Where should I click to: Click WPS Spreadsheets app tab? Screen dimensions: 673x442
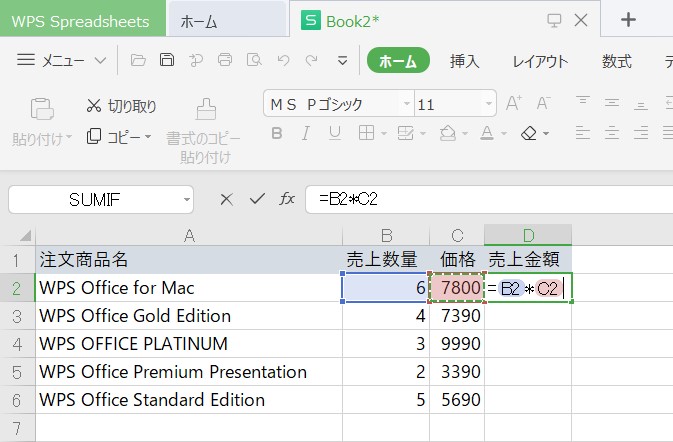point(82,19)
